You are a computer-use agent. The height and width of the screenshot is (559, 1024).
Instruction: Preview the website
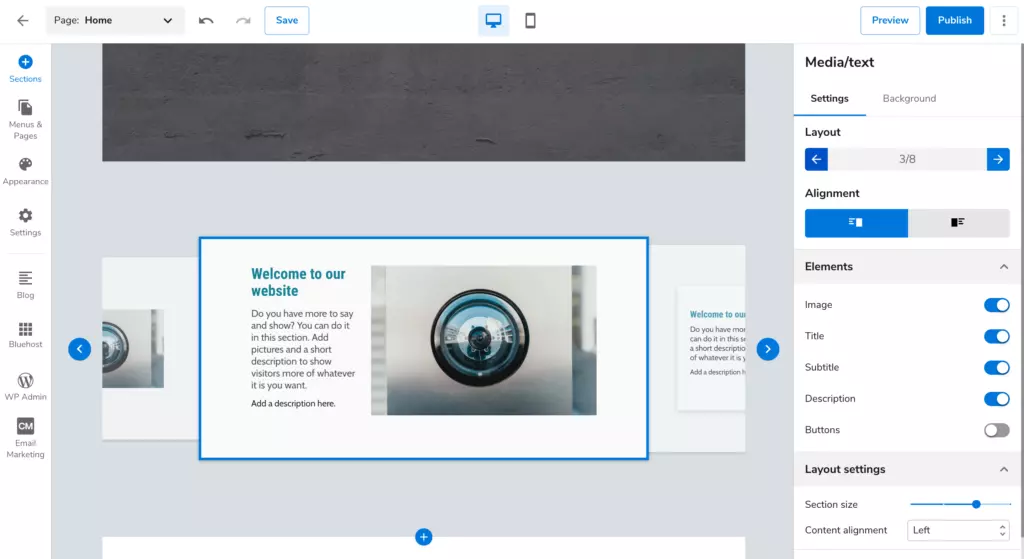tap(889, 20)
